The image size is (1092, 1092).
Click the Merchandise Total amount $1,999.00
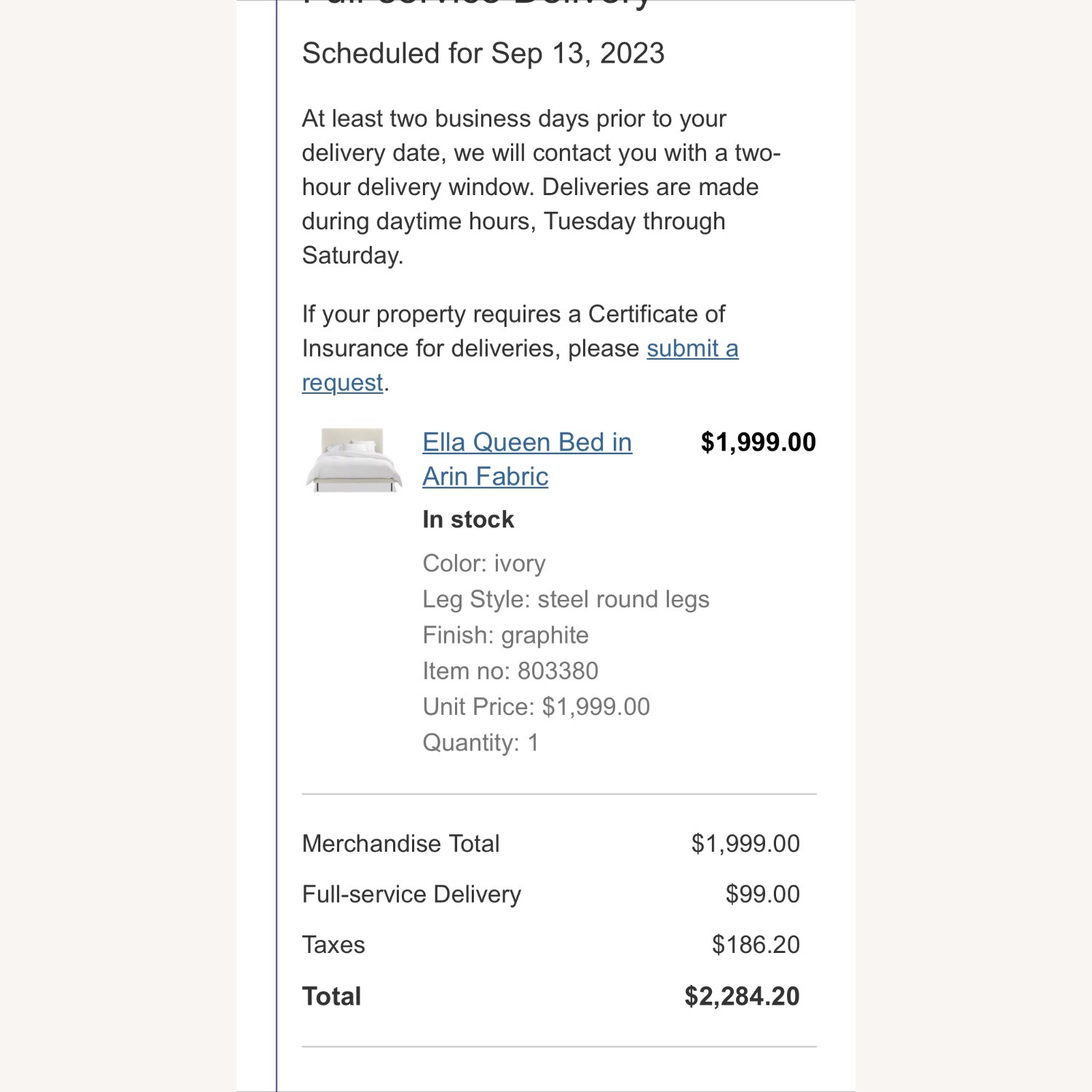pyautogui.click(x=745, y=844)
